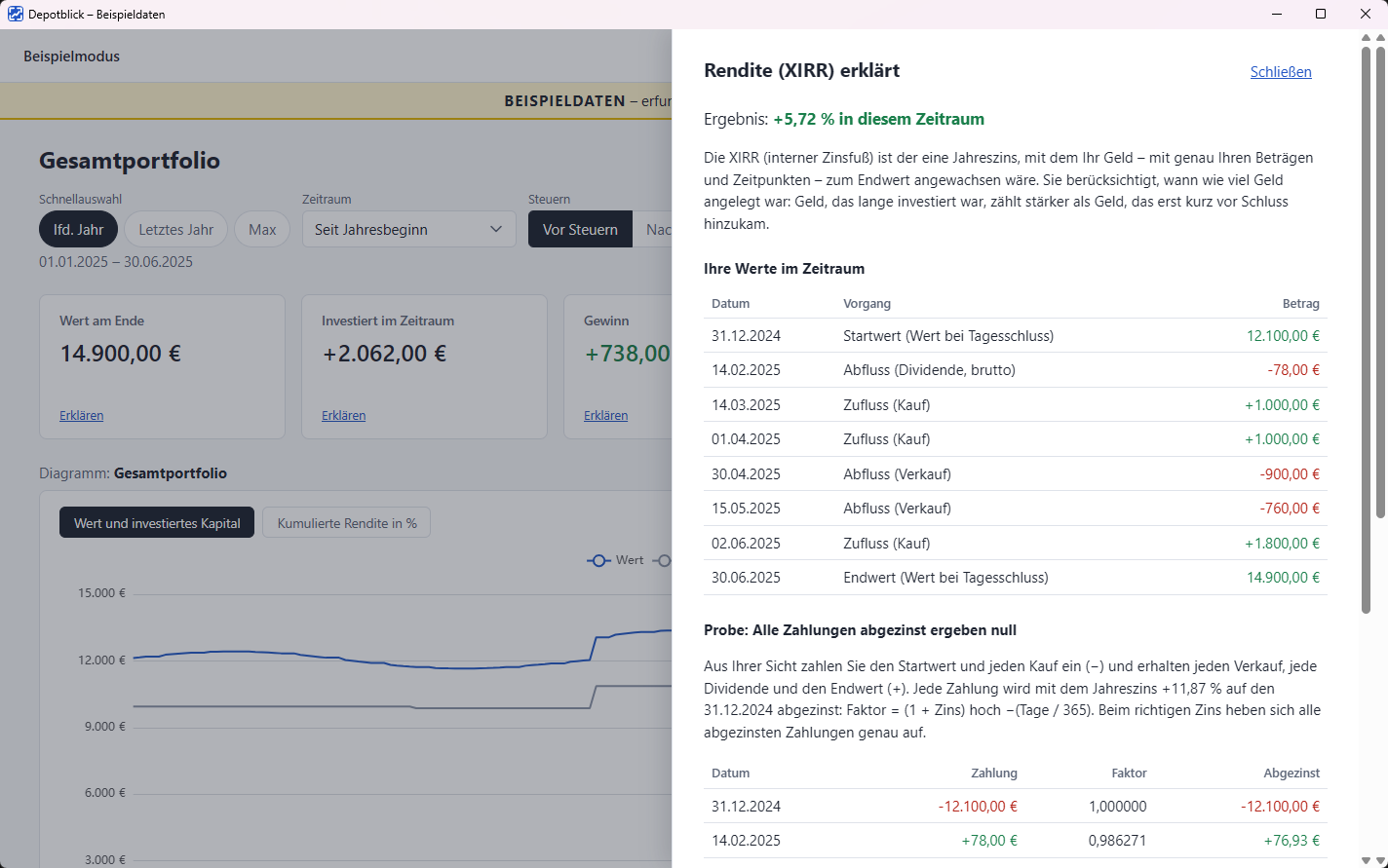Click the Investiert value +2.062,00 €
The height and width of the screenshot is (868, 1388).
pyautogui.click(x=384, y=354)
